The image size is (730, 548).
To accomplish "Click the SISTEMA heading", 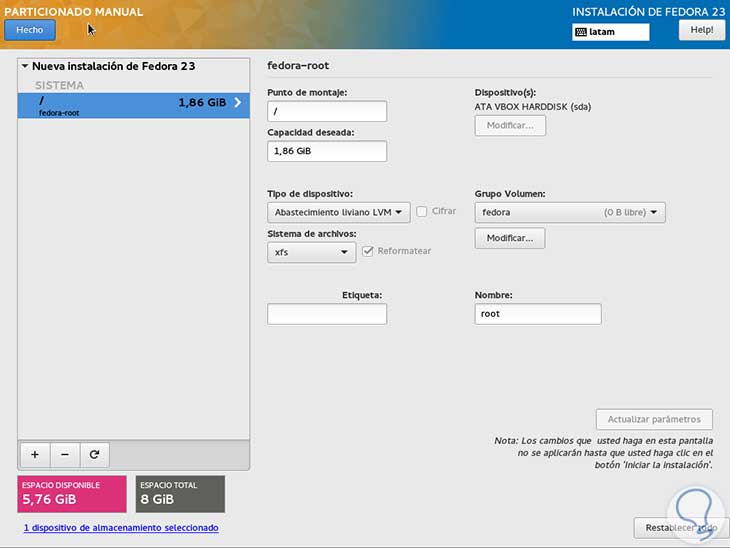I will point(59,86).
